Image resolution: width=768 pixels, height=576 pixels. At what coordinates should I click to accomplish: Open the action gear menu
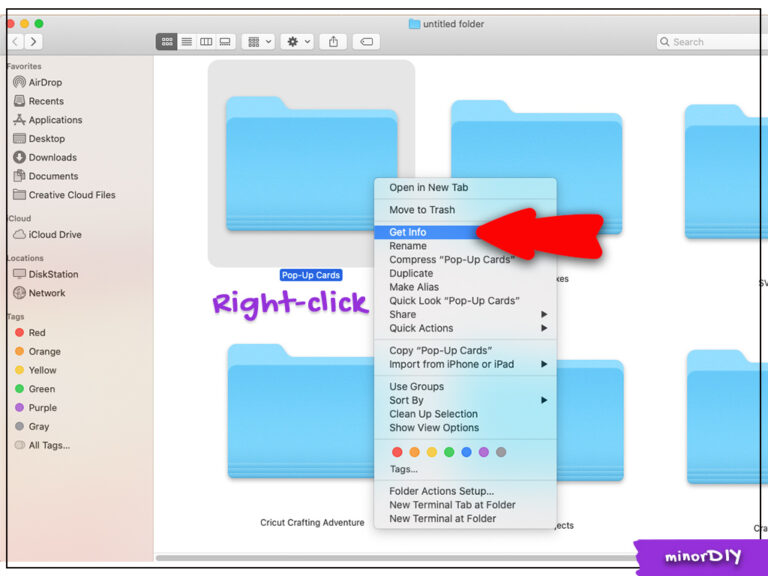tap(297, 42)
